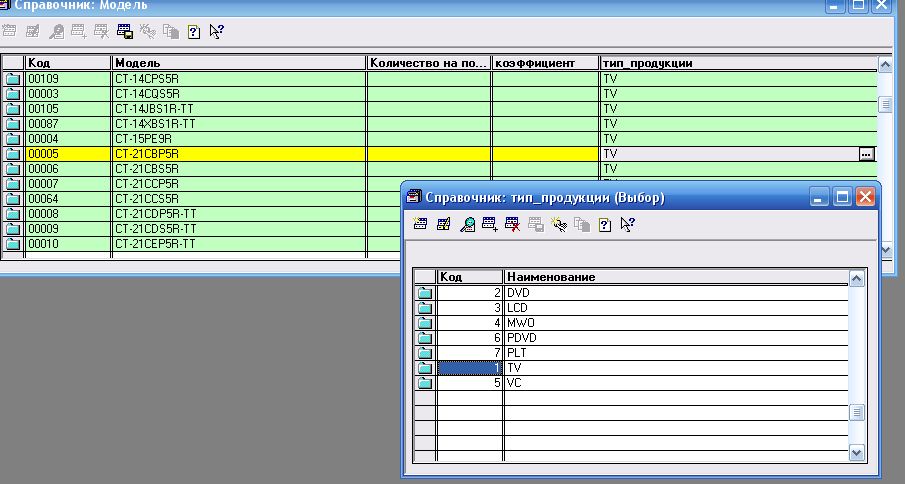The width and height of the screenshot is (905, 484).
Task: Click New item icon in тип_продукции toolbar
Action: [x=421, y=225]
